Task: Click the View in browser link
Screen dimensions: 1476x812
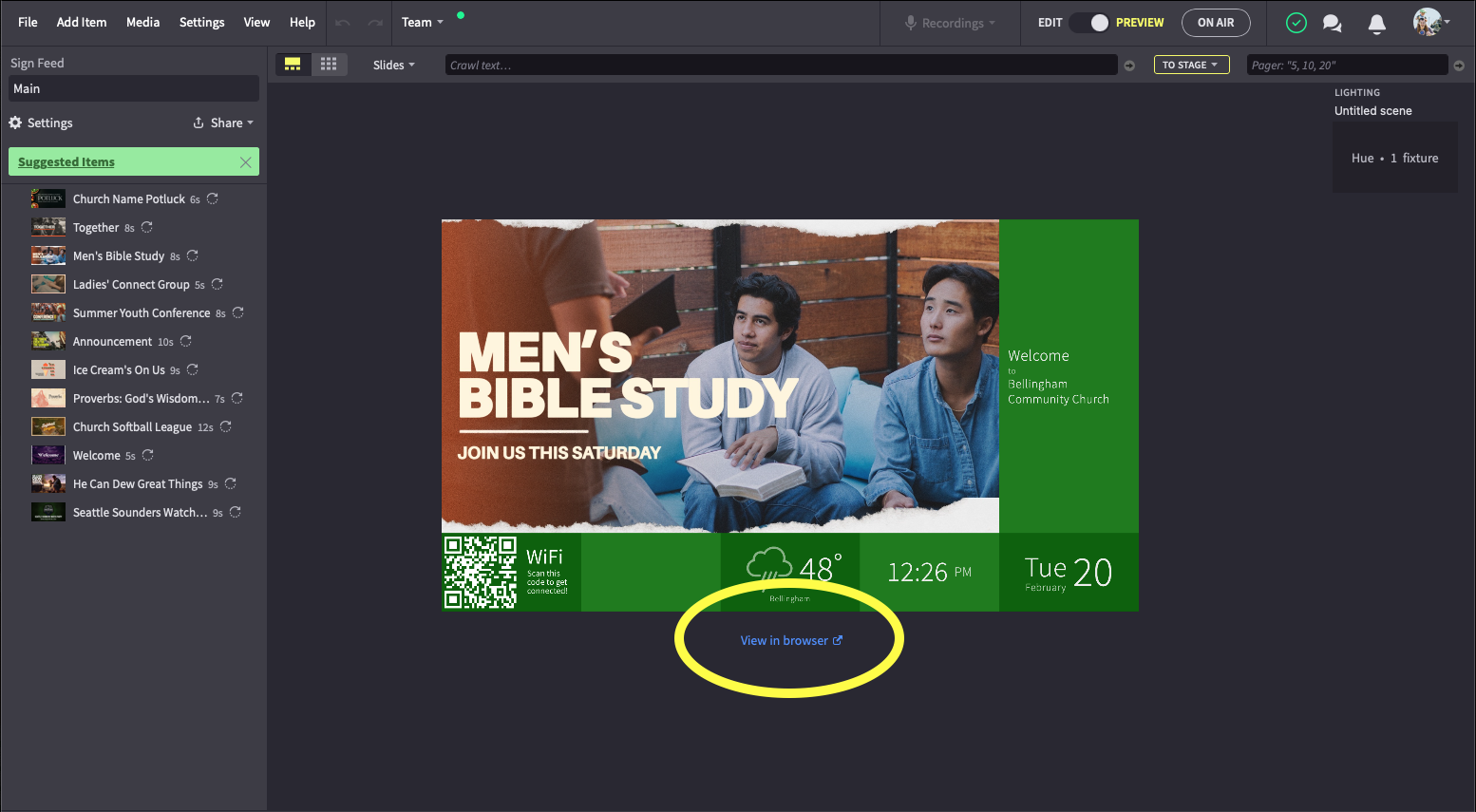Action: tap(791, 641)
